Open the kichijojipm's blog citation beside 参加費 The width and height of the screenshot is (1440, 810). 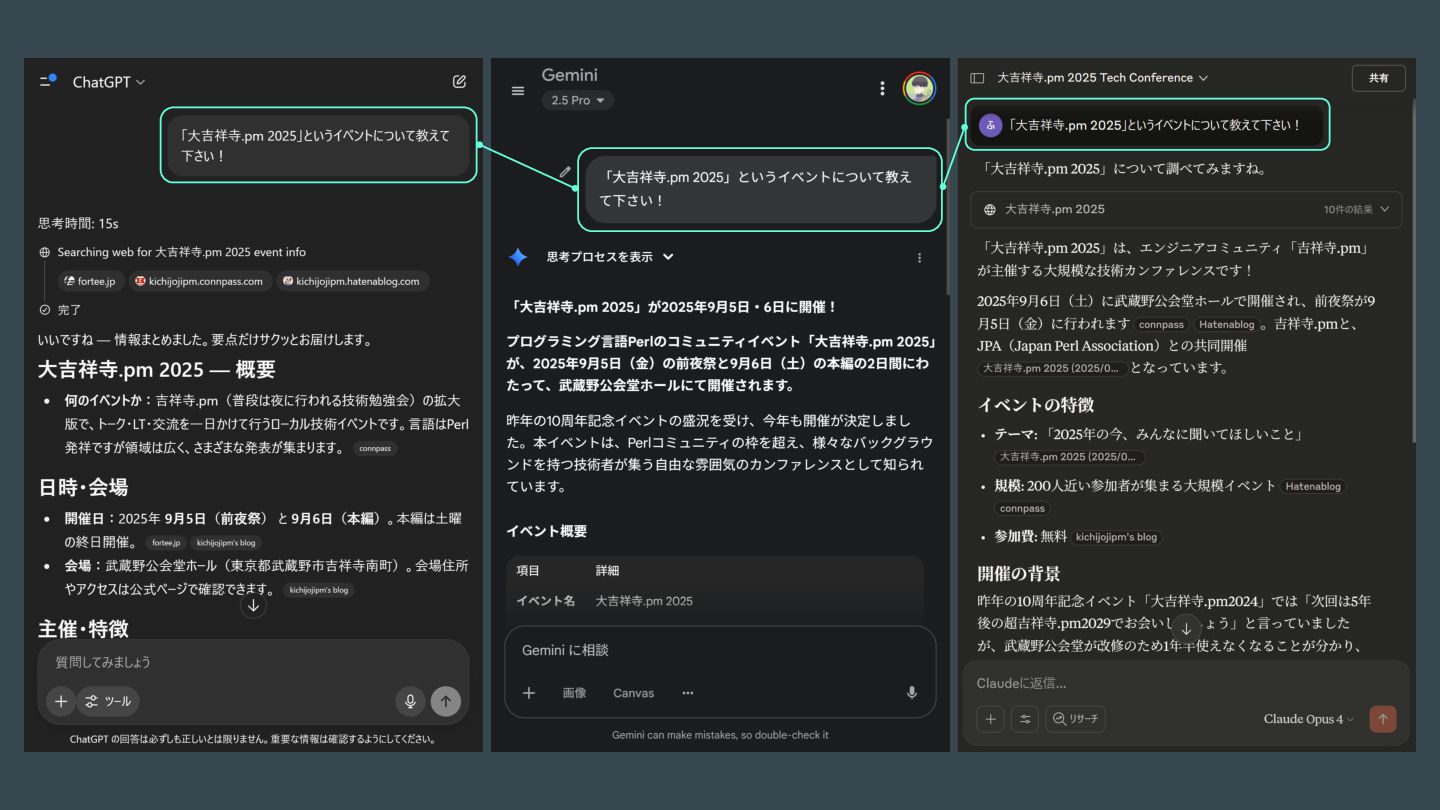(x=1117, y=537)
